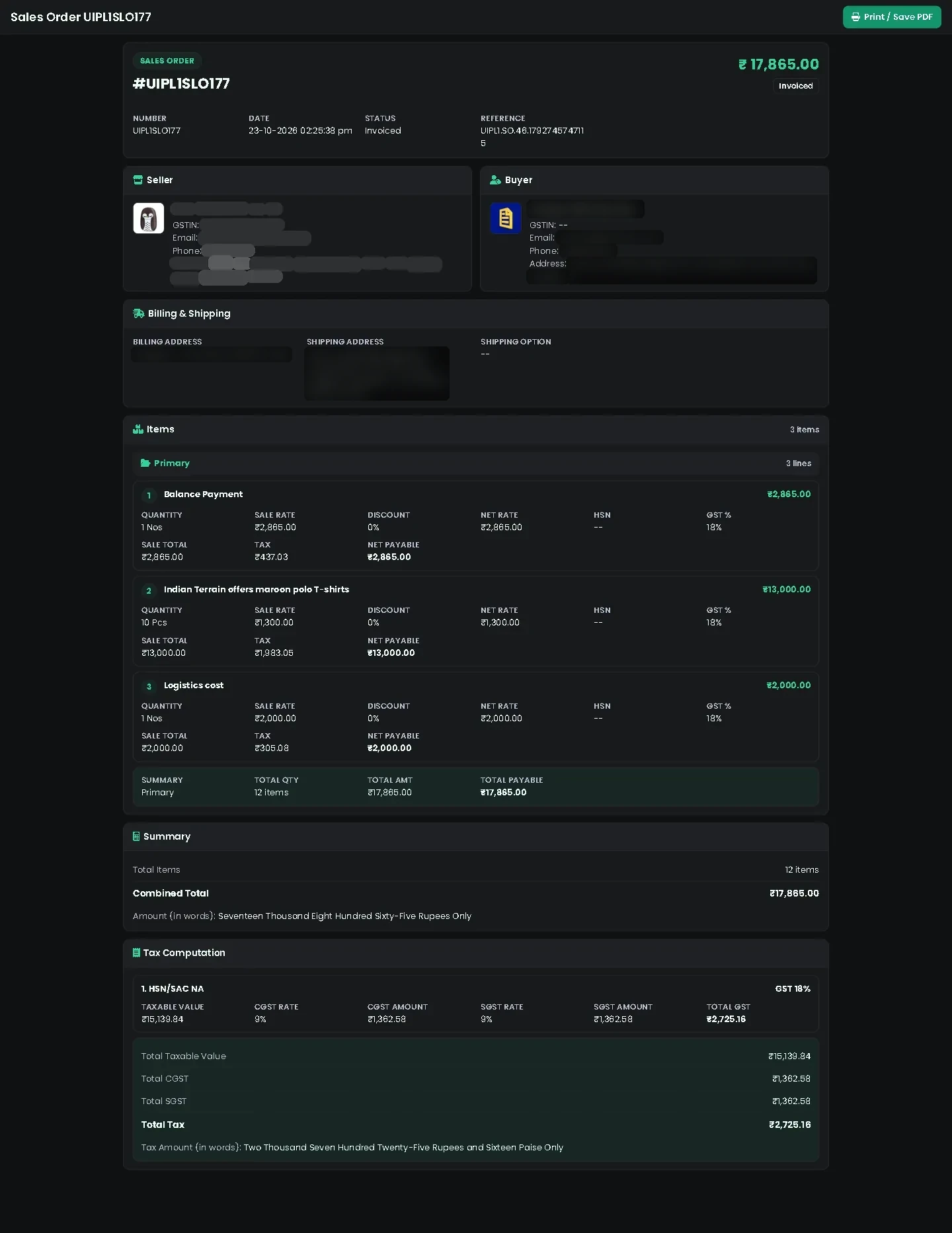Click the tax value ₹305.08
952x1233 pixels.
(x=272, y=748)
